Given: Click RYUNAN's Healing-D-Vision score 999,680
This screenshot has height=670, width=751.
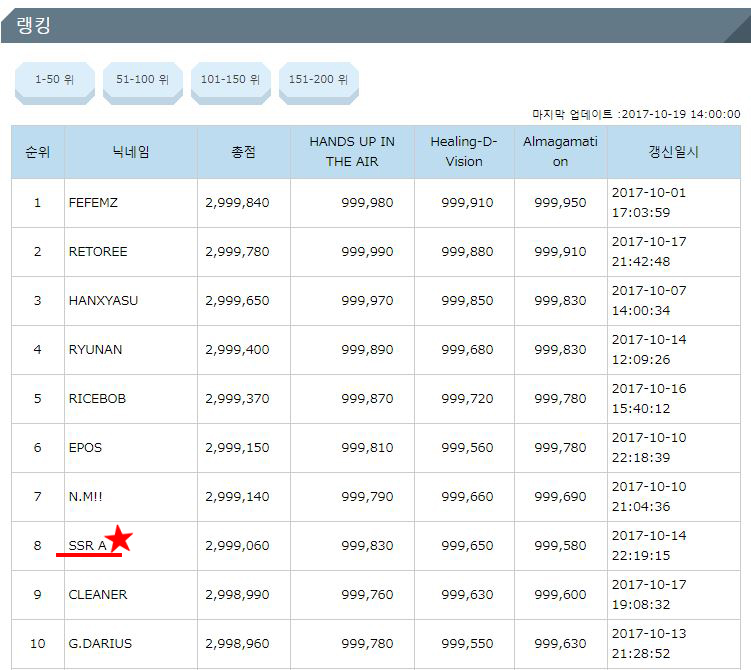Looking at the screenshot, I should [x=467, y=350].
